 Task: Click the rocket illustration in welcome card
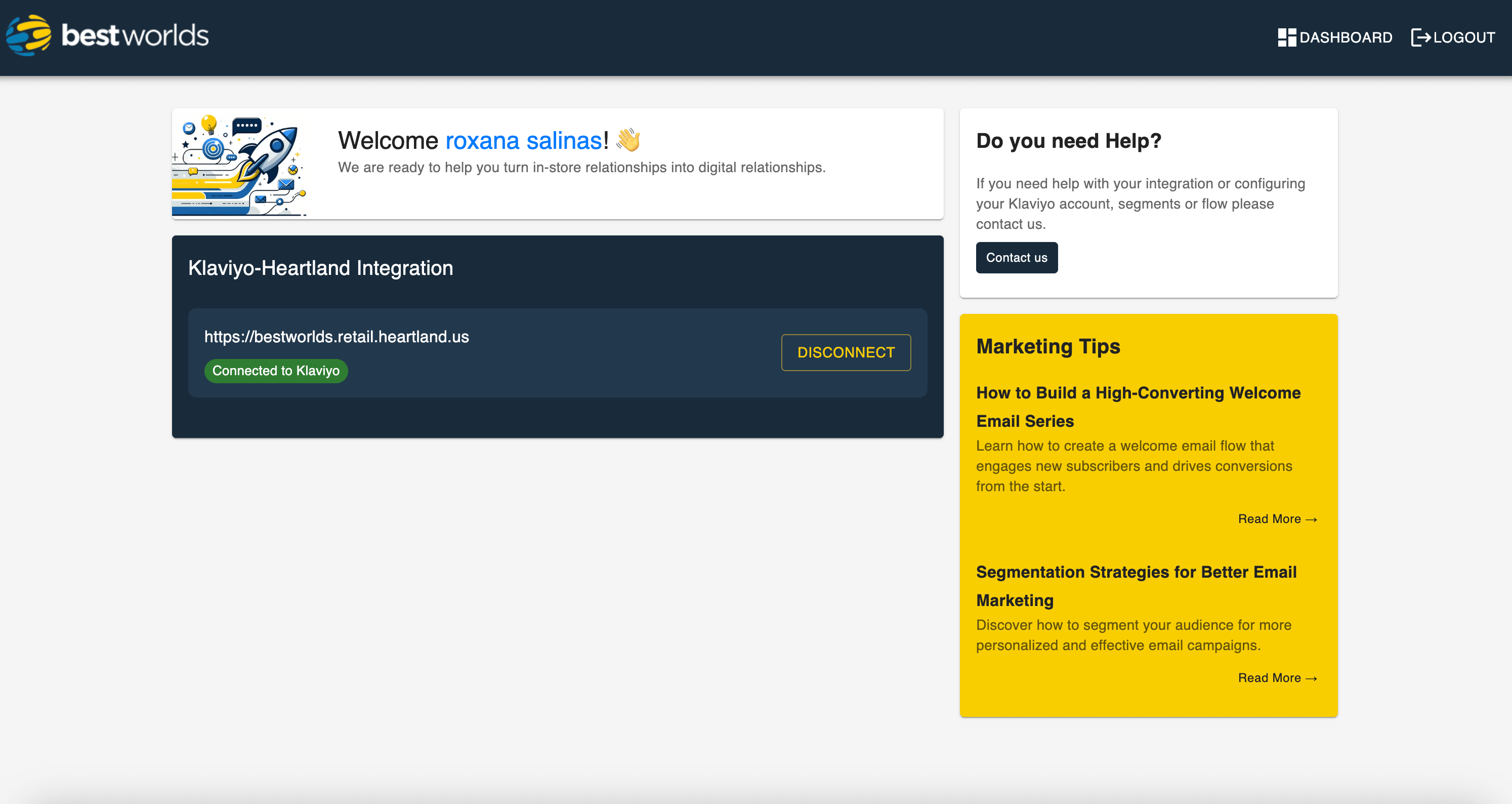click(239, 165)
